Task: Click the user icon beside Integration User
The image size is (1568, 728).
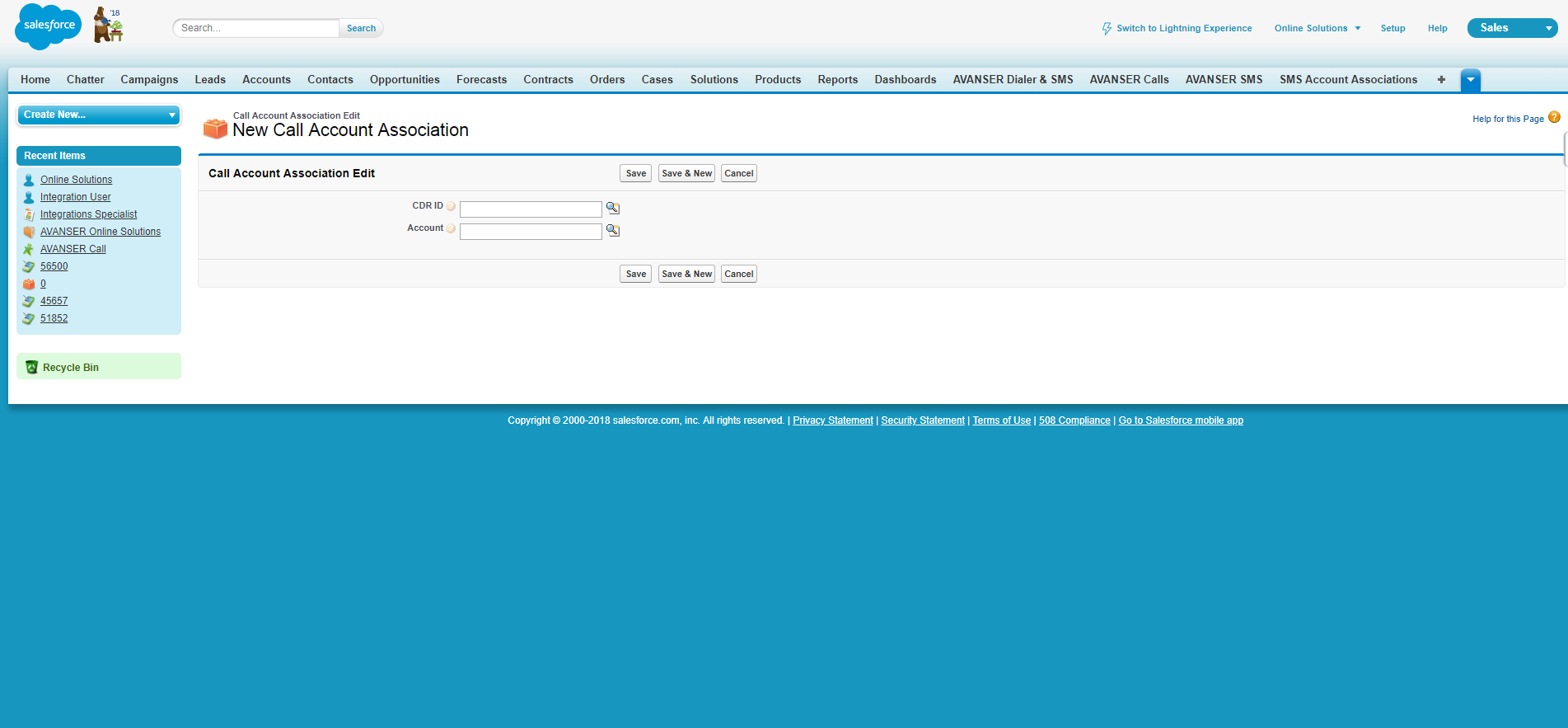Action: [x=29, y=197]
